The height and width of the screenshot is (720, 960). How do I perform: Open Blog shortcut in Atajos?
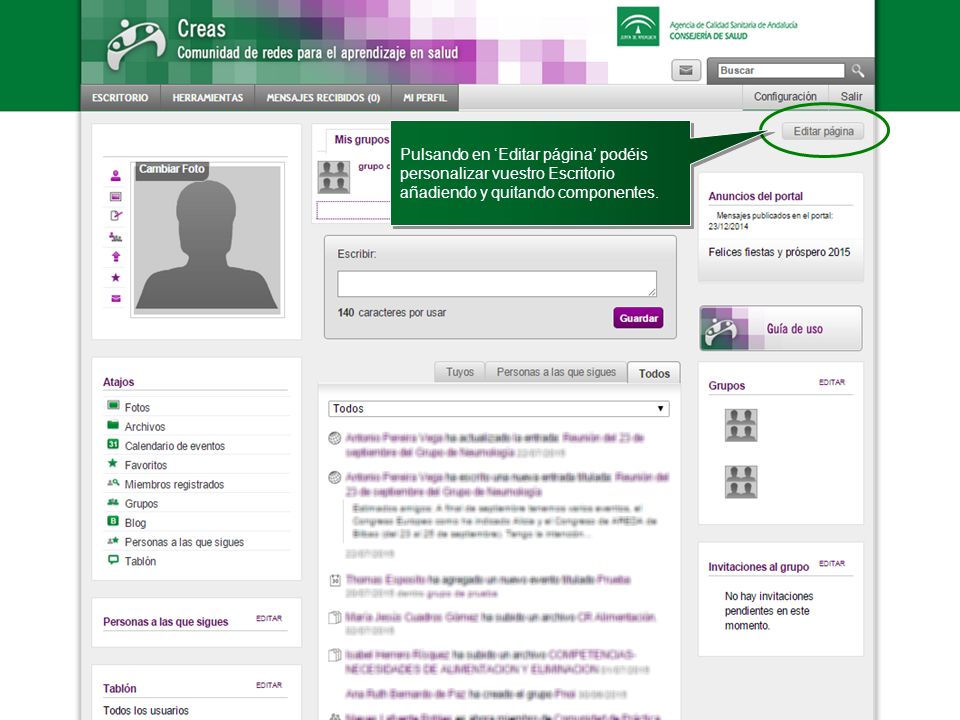tap(135, 523)
